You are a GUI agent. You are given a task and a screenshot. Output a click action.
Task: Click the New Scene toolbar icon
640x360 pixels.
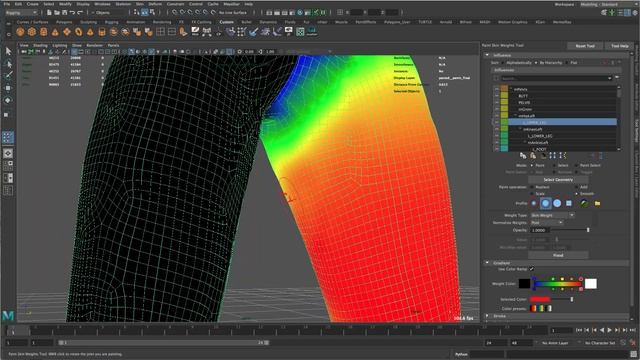pos(49,13)
